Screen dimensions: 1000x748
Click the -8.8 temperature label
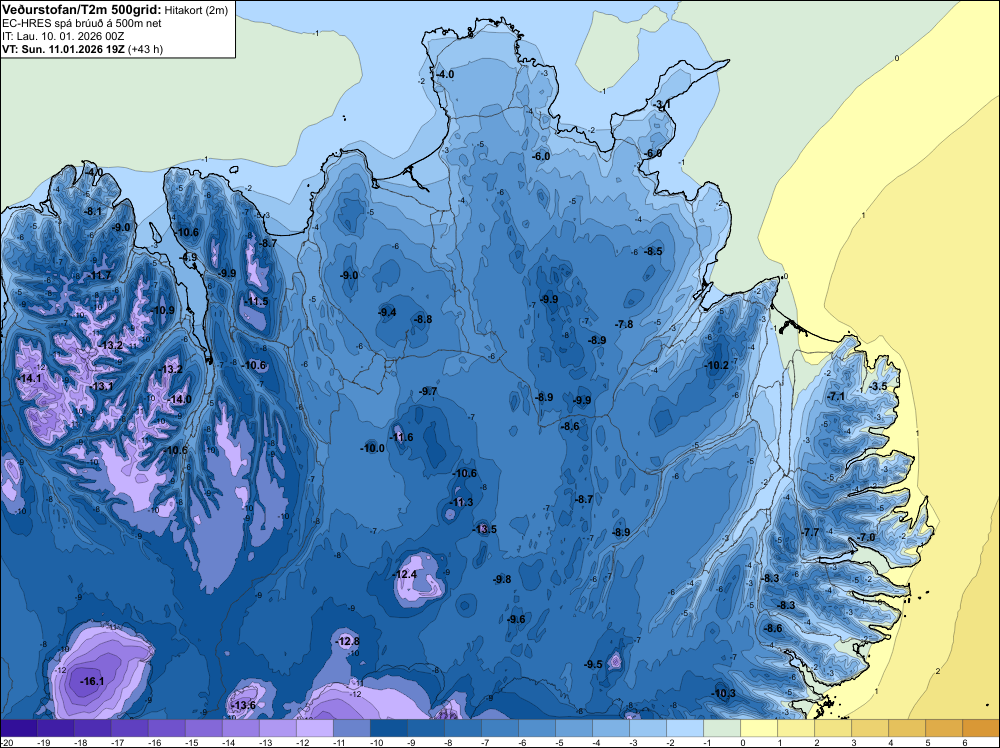[x=423, y=319]
